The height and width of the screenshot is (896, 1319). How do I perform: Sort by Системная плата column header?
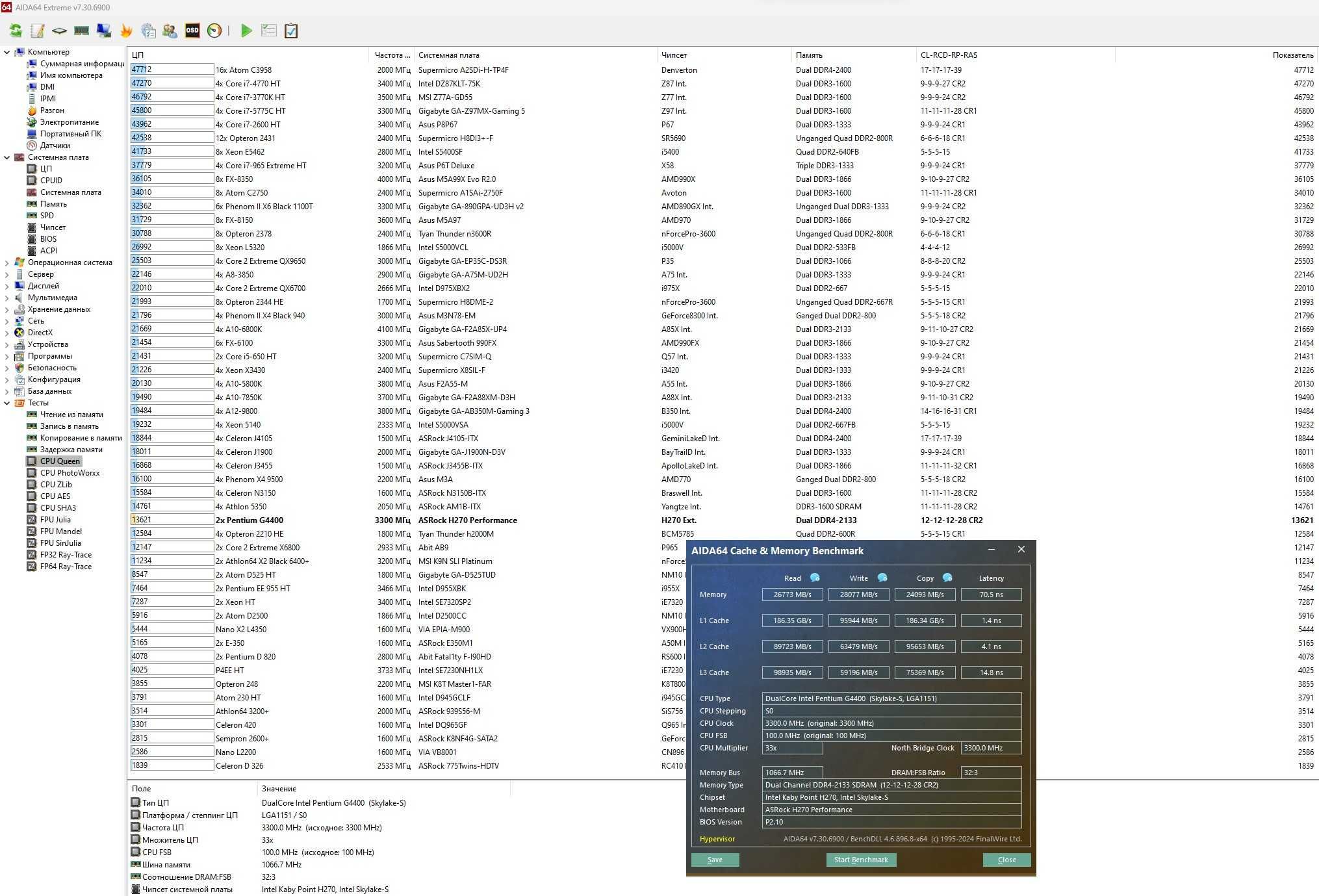[535, 55]
